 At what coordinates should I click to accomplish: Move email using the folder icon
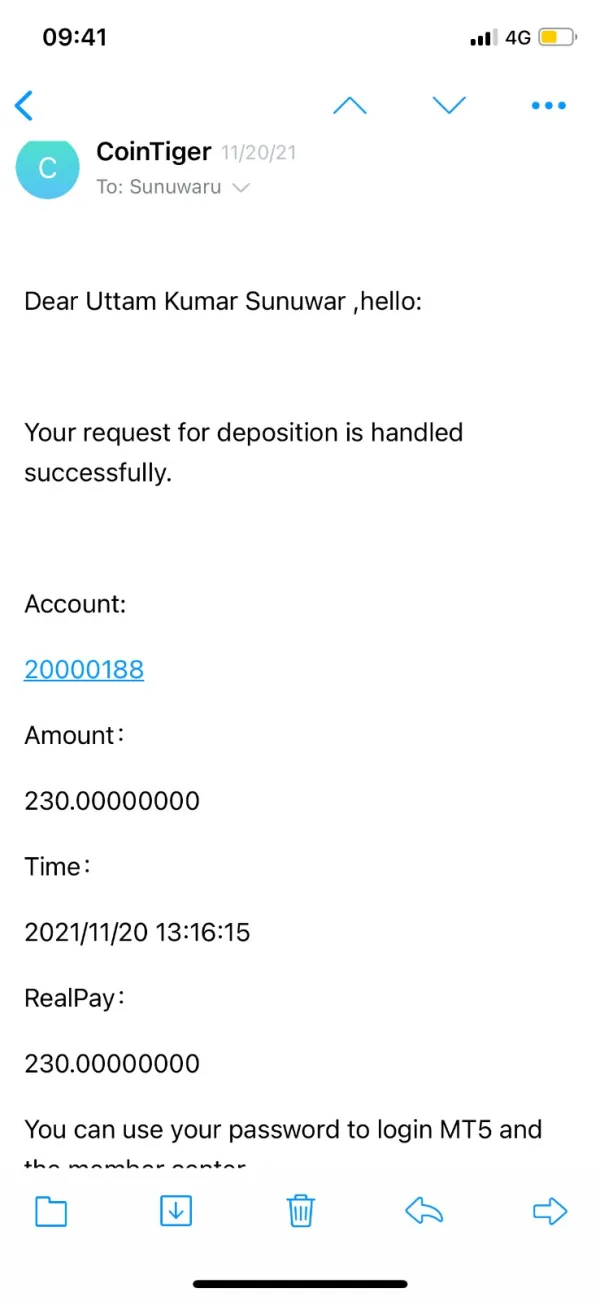[51, 1212]
